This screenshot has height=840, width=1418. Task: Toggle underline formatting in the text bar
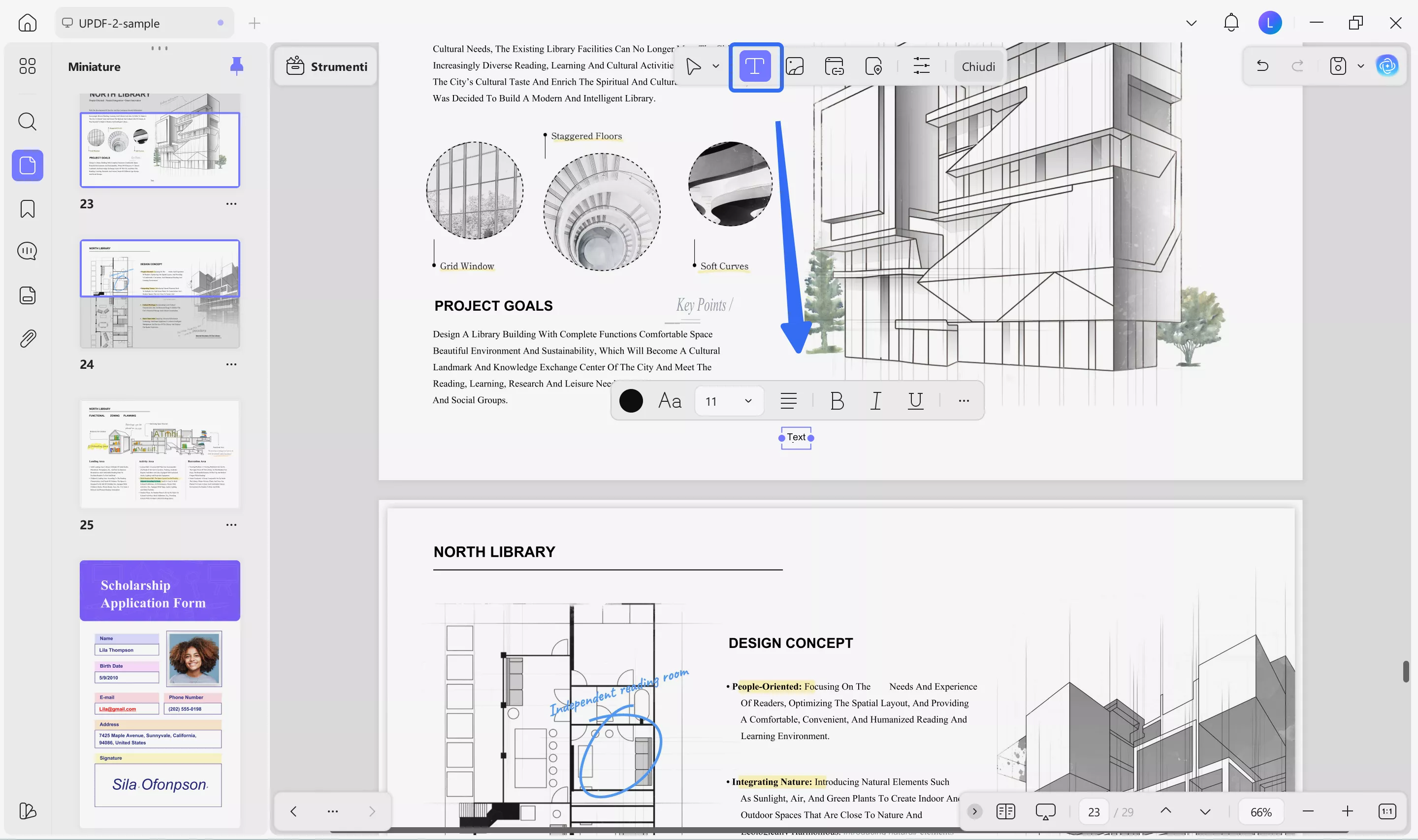click(915, 401)
